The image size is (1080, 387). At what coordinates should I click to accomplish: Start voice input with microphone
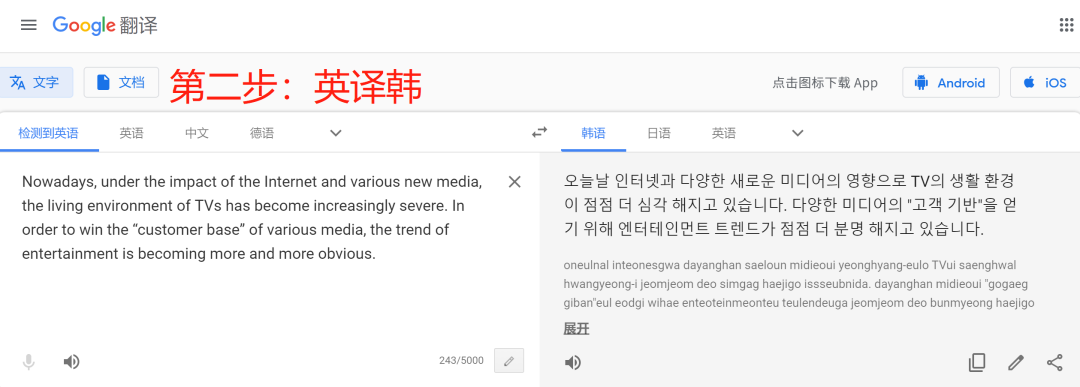[28, 362]
